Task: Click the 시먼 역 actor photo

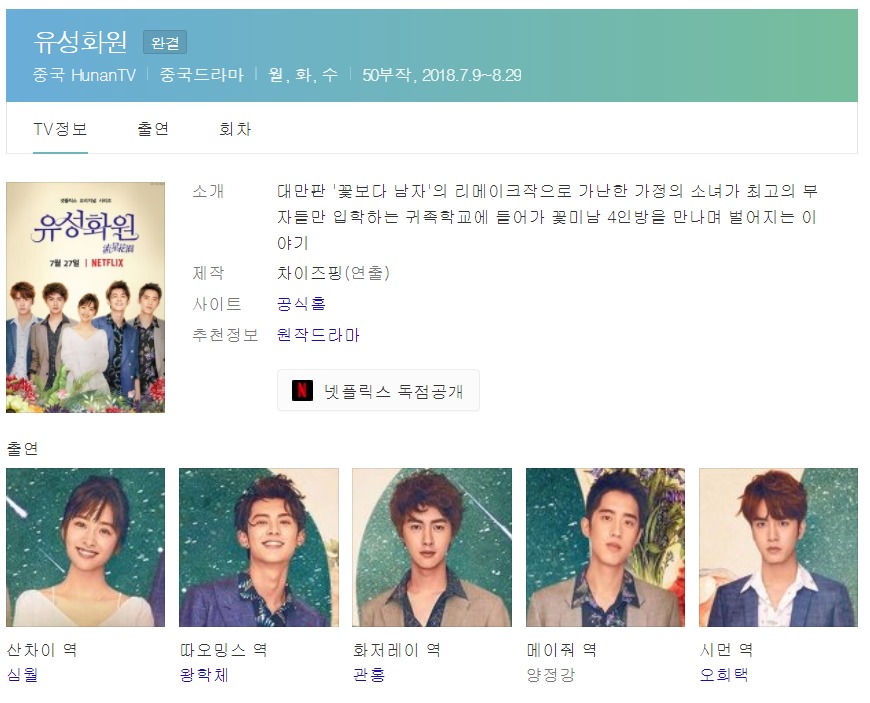Action: point(778,548)
